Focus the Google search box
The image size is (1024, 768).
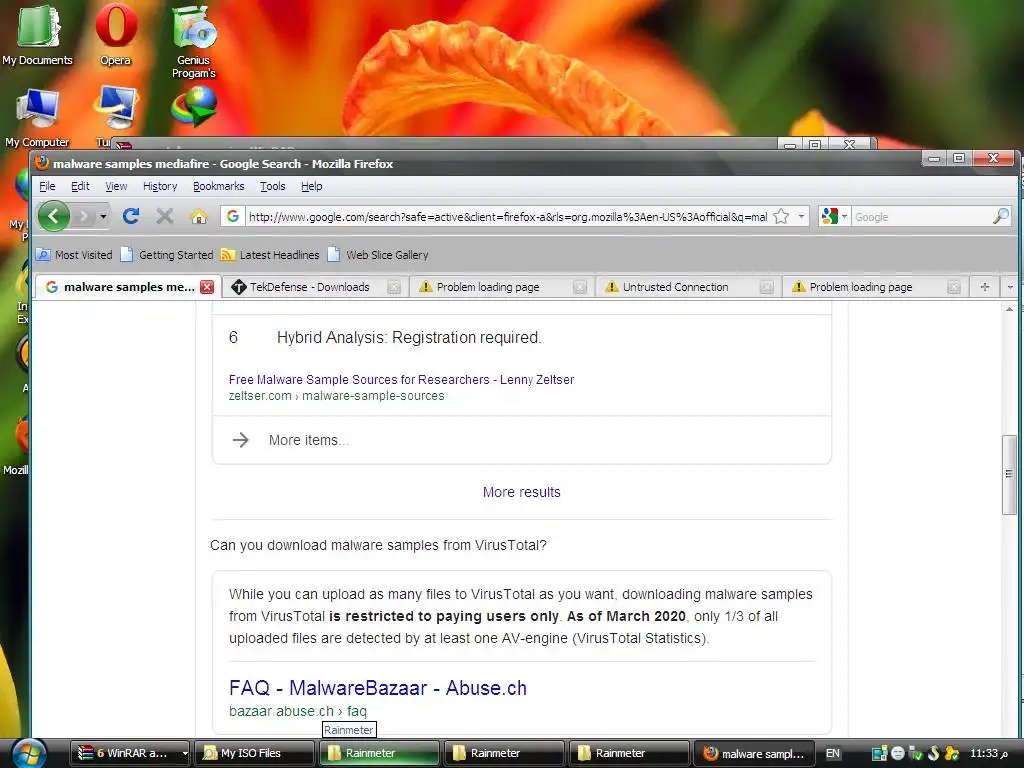pos(921,217)
